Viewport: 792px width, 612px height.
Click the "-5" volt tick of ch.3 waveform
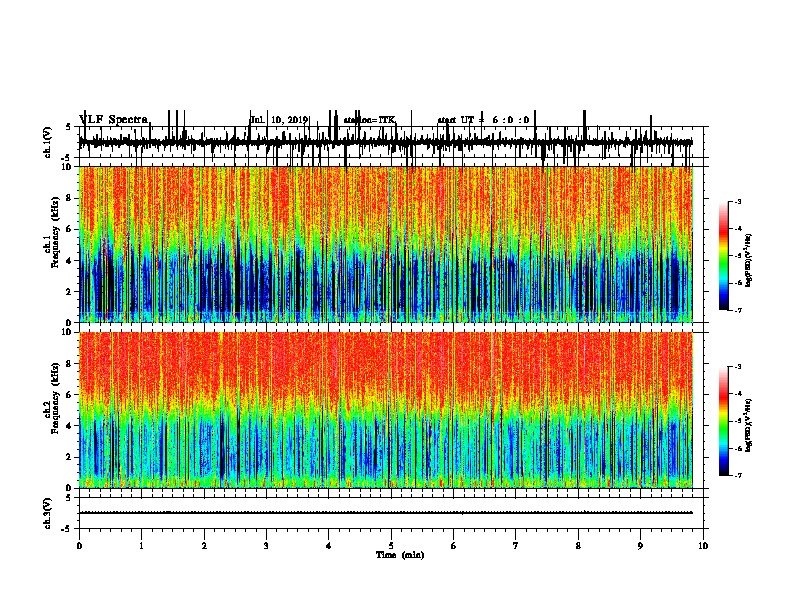click(68, 529)
